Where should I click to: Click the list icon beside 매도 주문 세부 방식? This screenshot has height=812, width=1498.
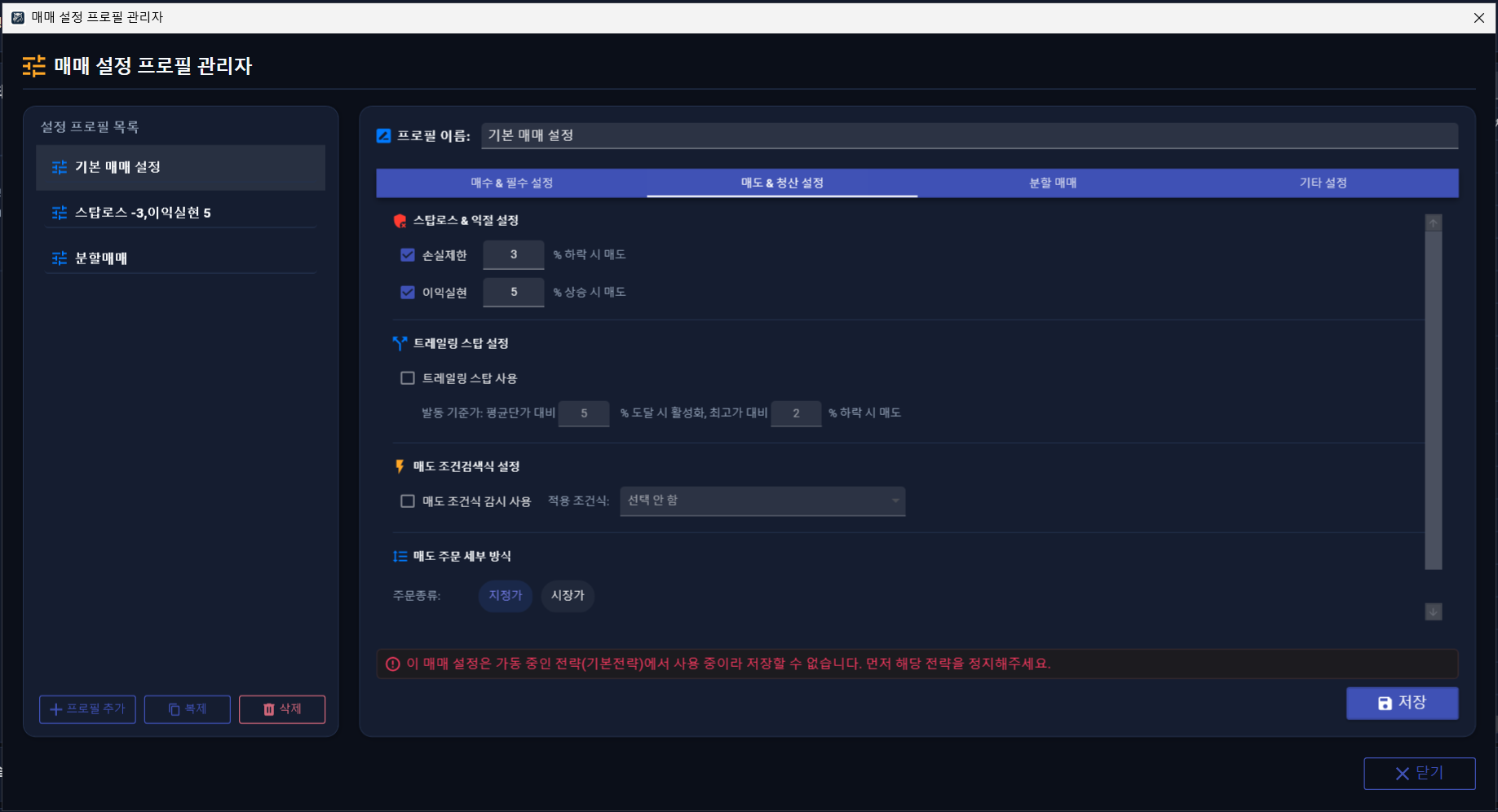pos(400,556)
